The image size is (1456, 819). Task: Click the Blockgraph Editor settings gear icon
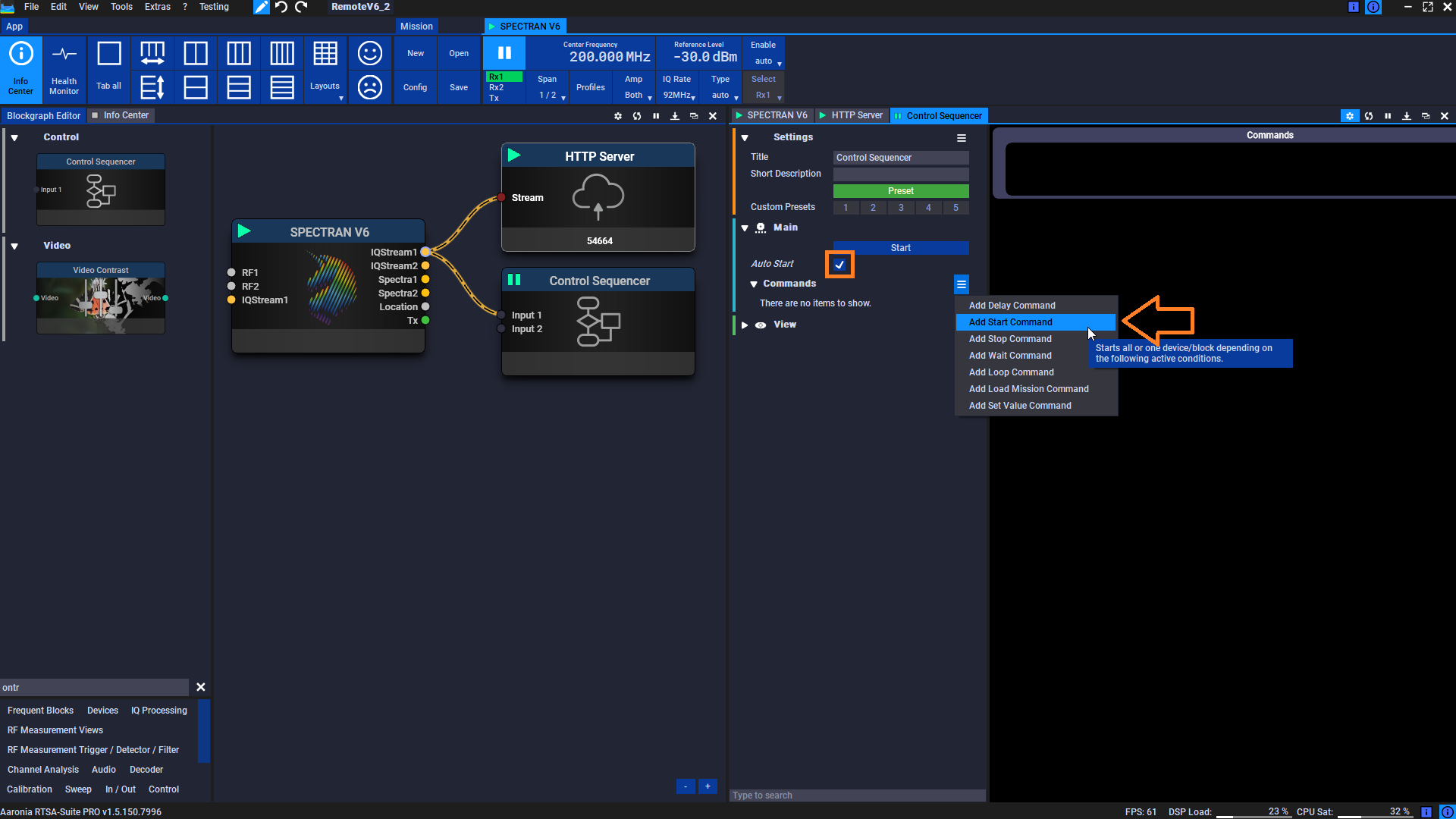tap(618, 116)
